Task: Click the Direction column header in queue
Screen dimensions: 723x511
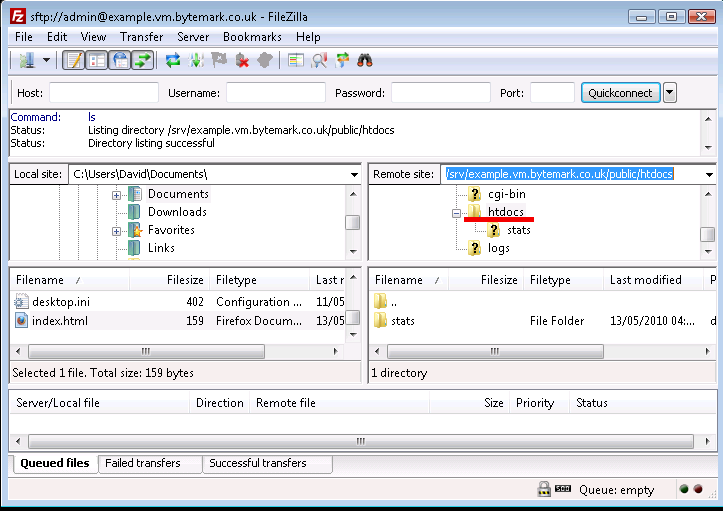Action: point(219,403)
